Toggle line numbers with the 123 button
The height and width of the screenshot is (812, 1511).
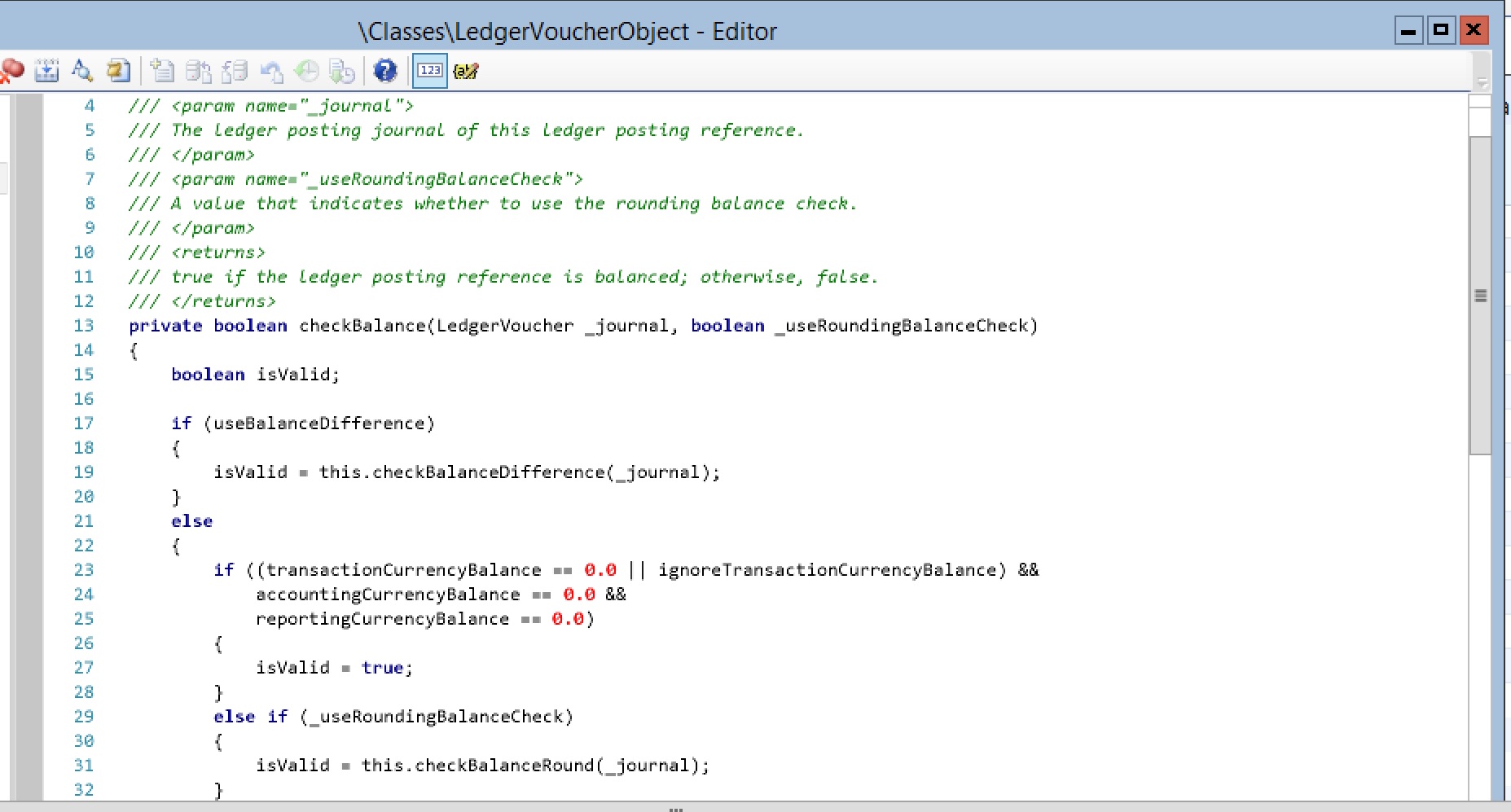pyautogui.click(x=430, y=71)
